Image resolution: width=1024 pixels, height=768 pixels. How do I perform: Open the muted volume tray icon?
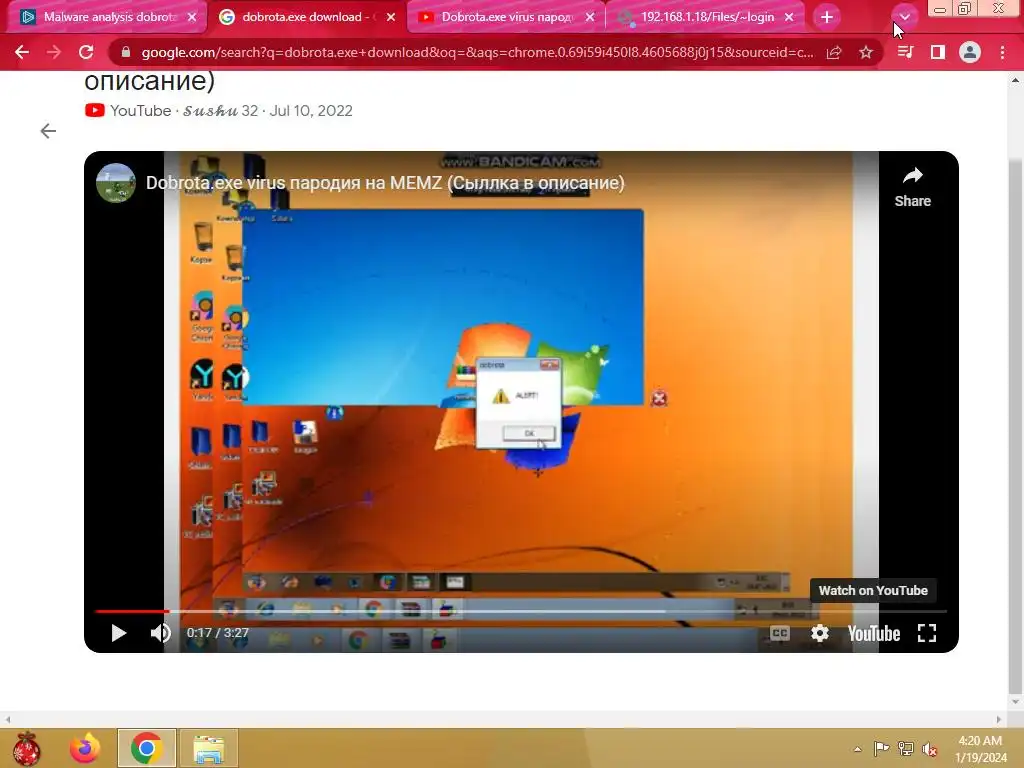coord(930,749)
